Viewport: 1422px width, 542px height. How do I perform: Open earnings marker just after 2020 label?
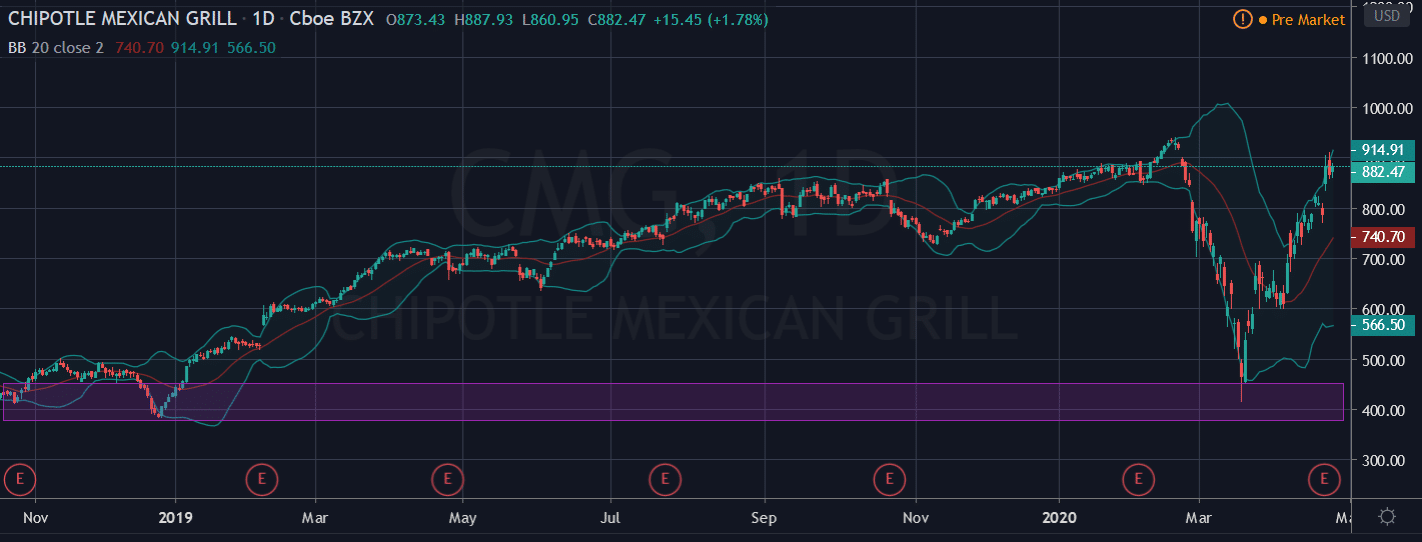coord(1137,479)
